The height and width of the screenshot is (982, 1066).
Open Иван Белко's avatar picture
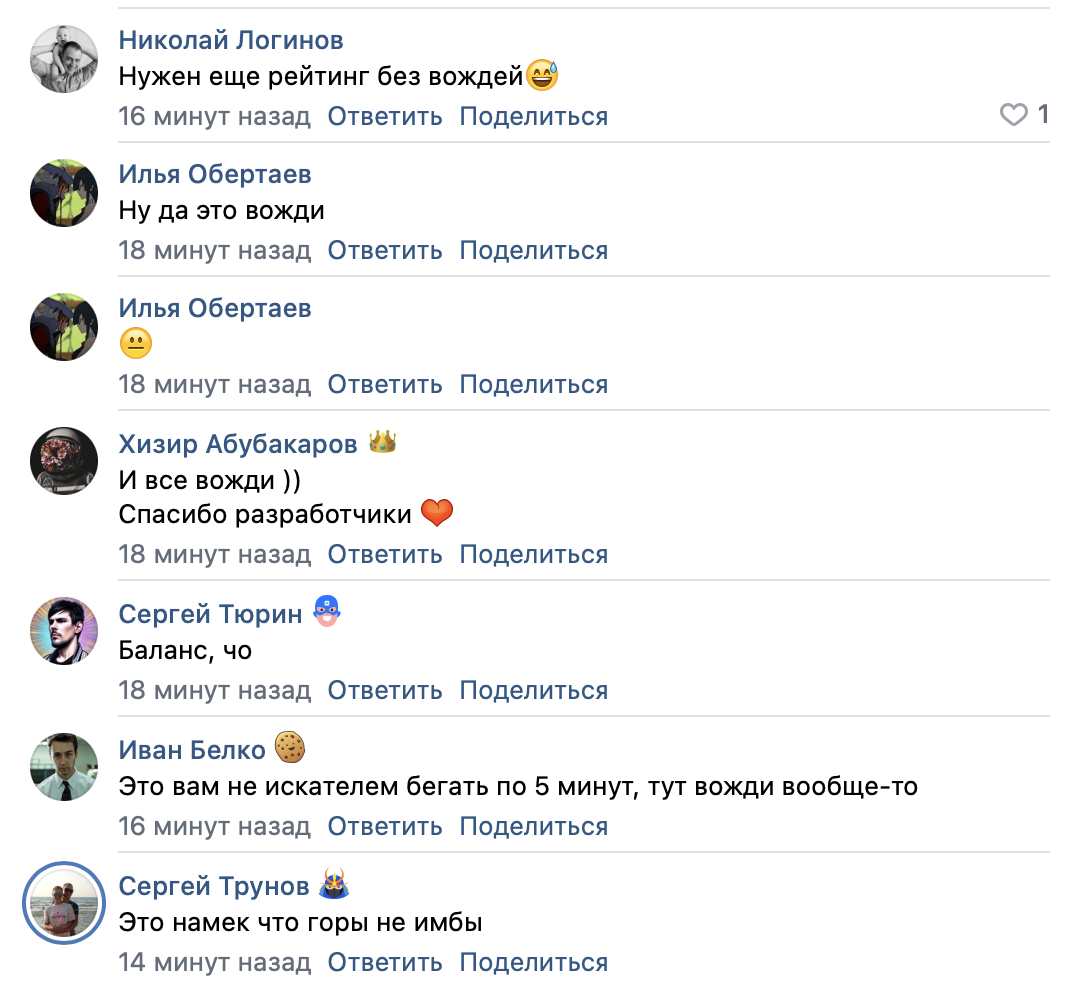click(64, 767)
